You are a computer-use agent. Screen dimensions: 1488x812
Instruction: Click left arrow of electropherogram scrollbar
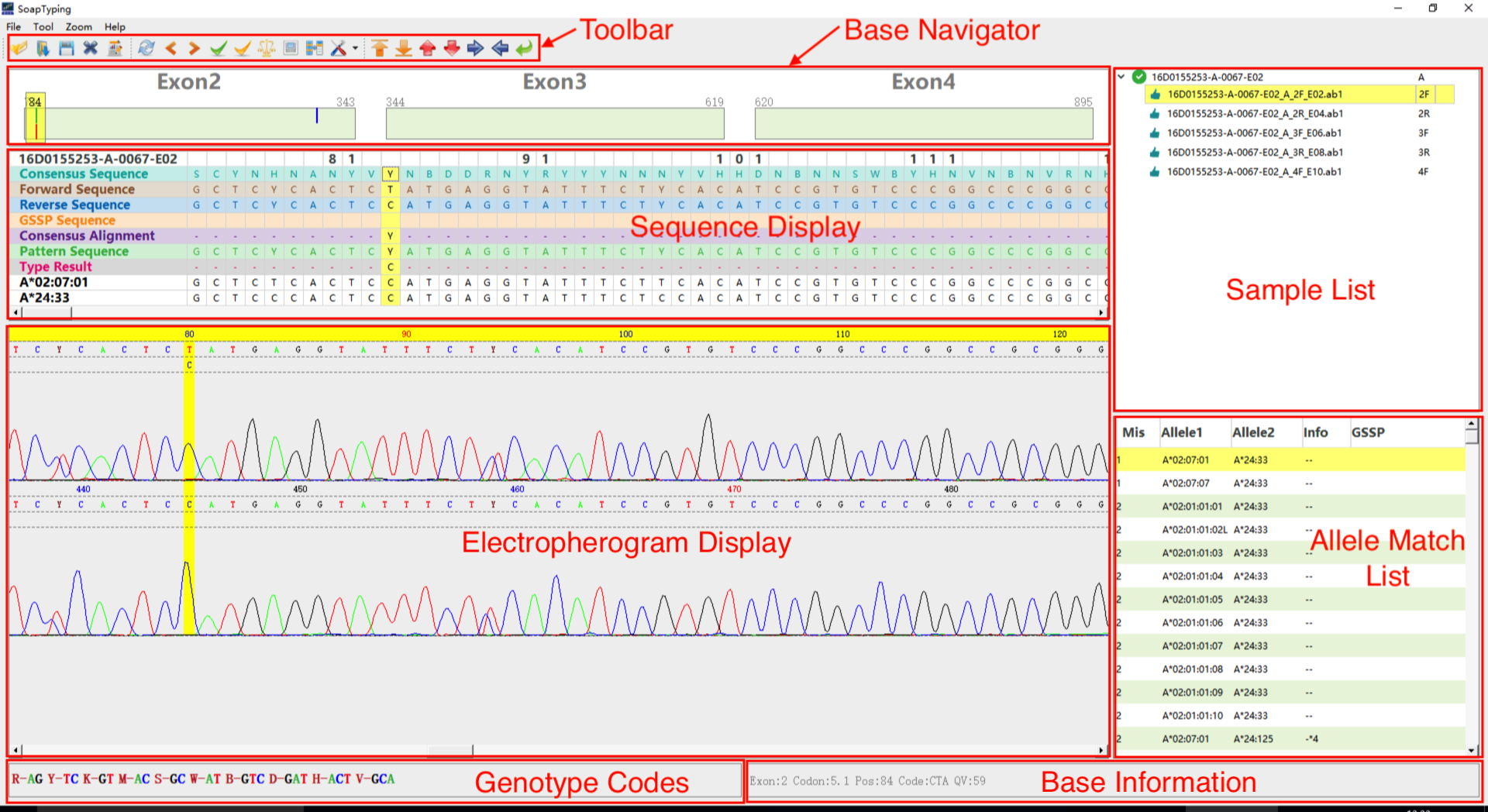pos(16,750)
